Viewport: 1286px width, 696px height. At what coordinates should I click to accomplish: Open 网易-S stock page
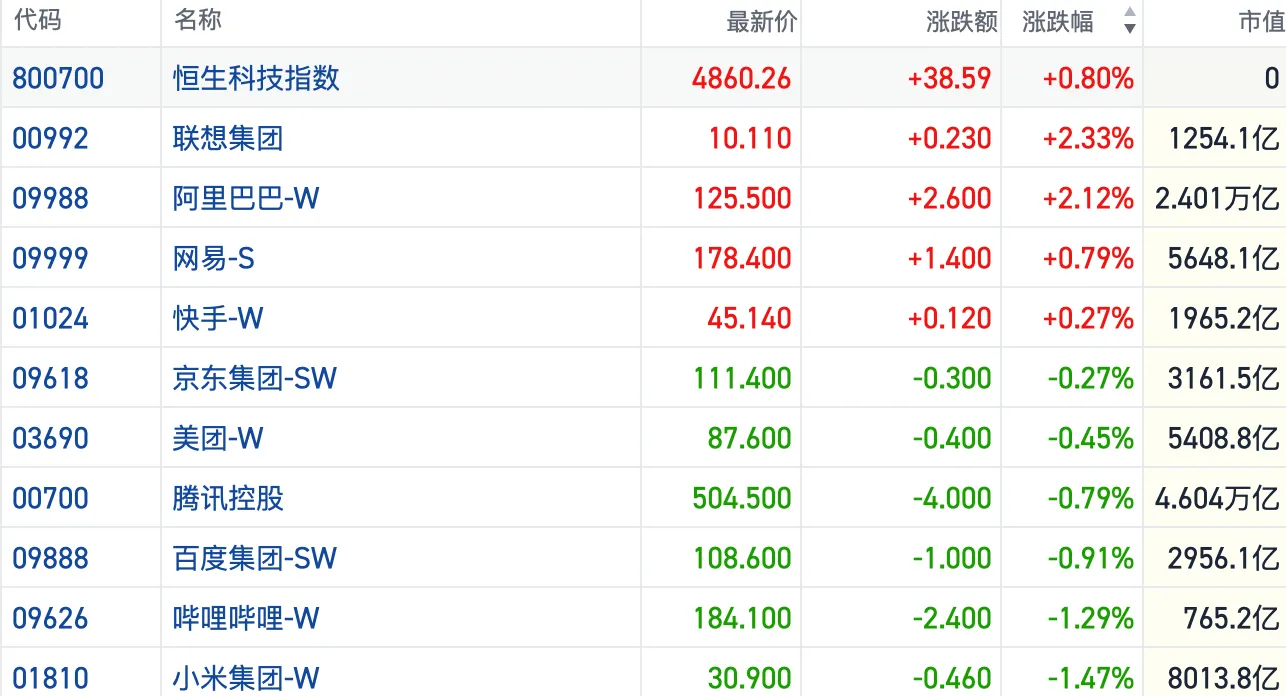pyautogui.click(x=213, y=258)
